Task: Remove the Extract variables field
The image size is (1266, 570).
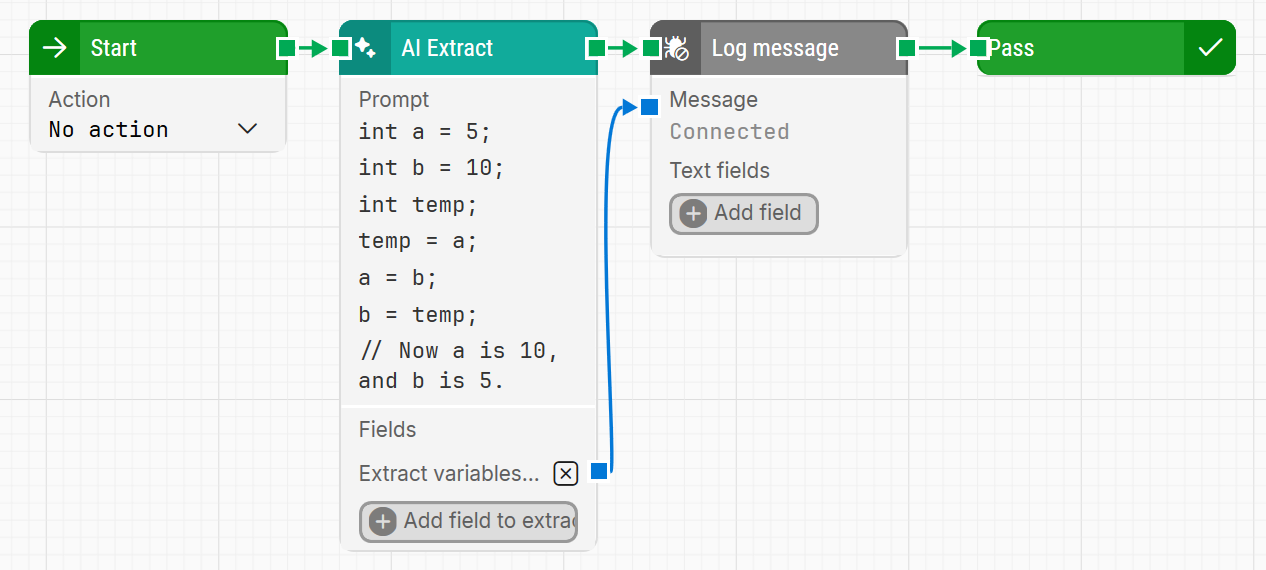Action: [x=566, y=473]
